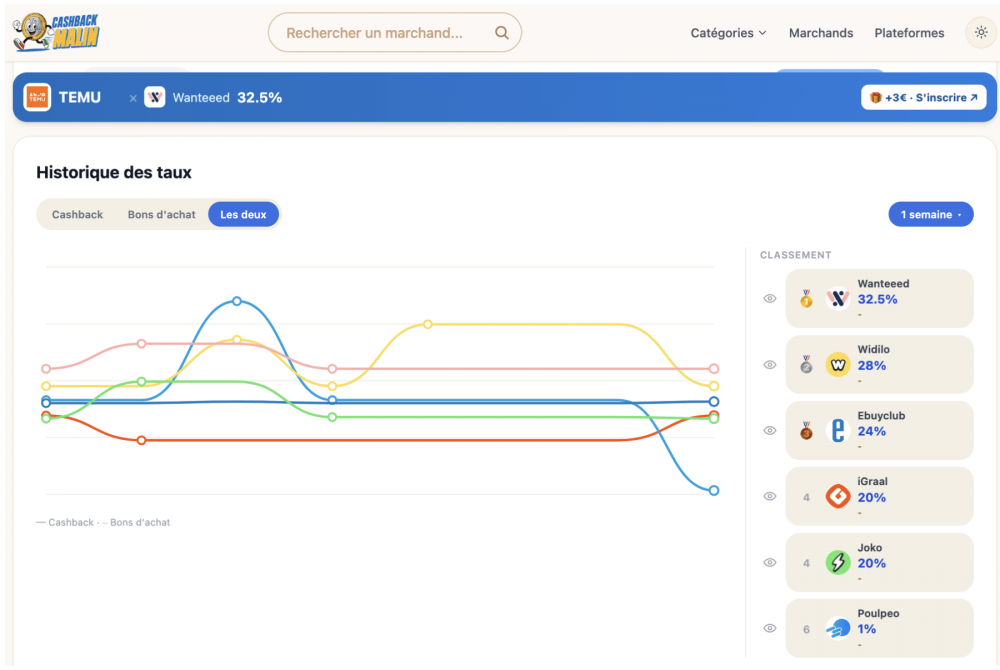The image size is (1000, 670).
Task: Click the orange curve dip point
Action: (142, 441)
